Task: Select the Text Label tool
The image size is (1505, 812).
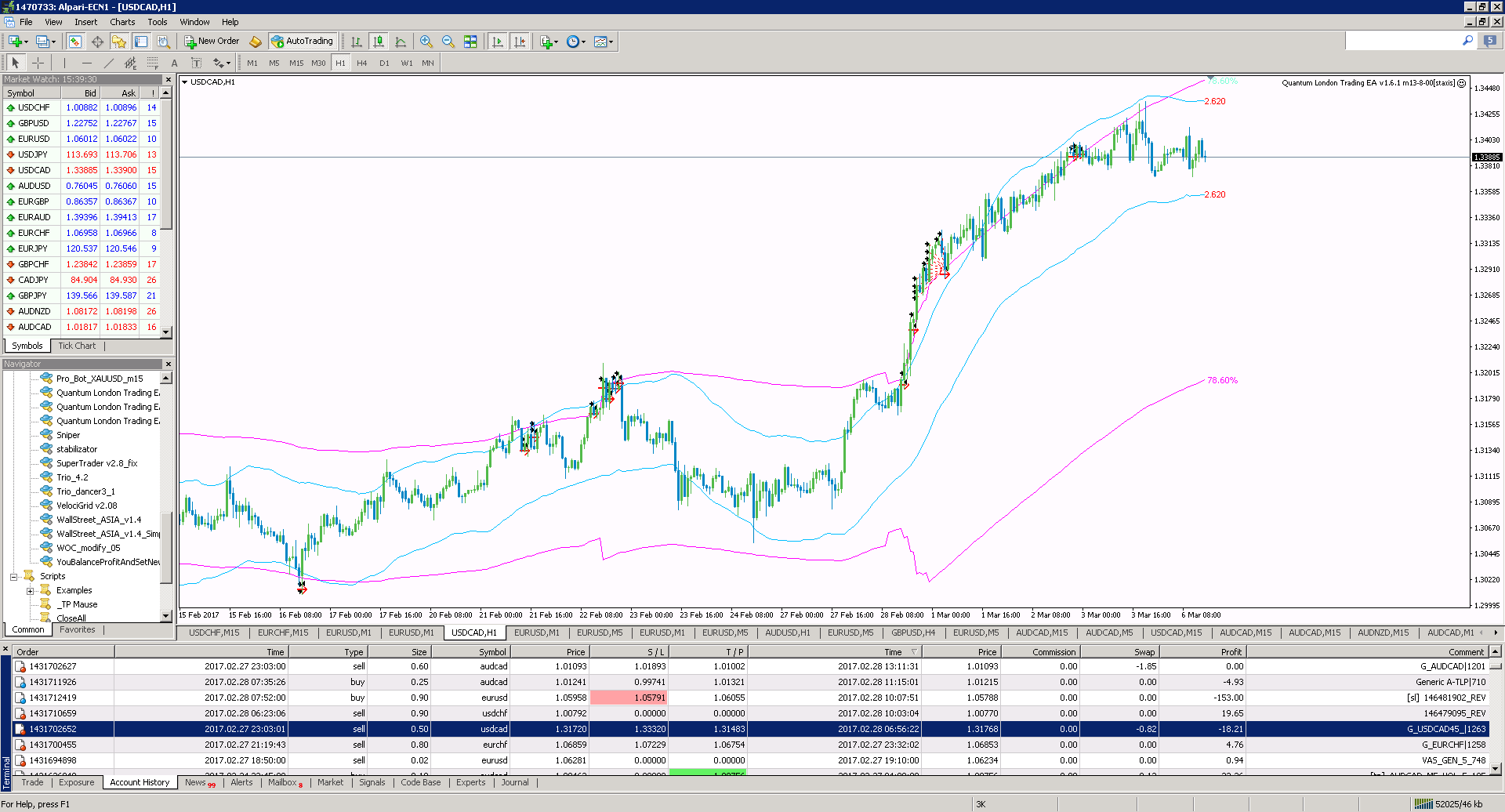Action: [x=196, y=63]
